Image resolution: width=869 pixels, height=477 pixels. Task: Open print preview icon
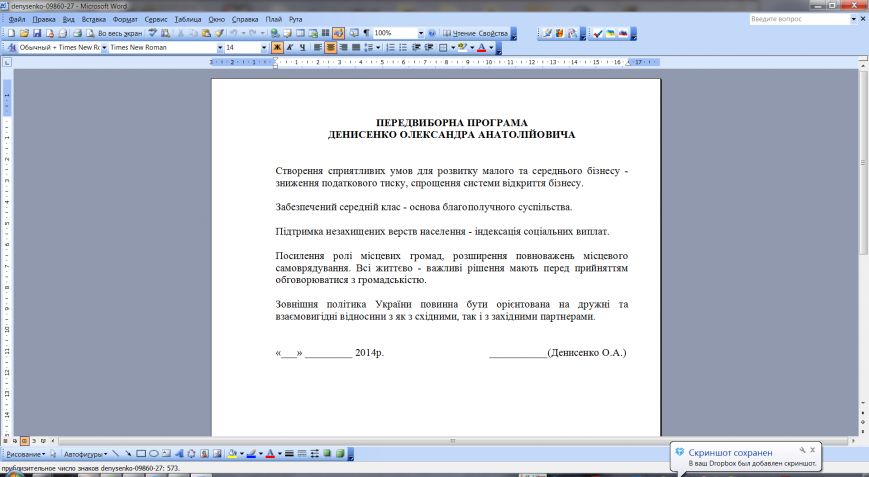(x=90, y=33)
